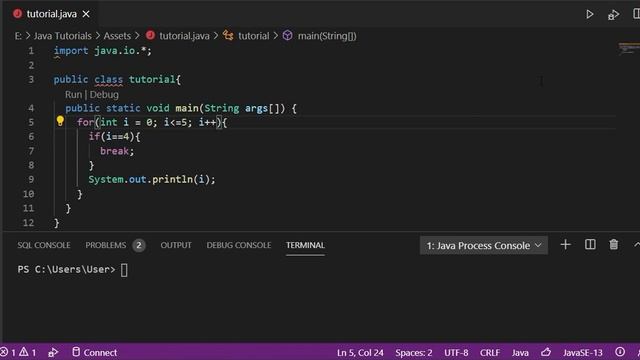Switch to the DEBUG CONSOLE tab
The image size is (640, 360).
239,245
